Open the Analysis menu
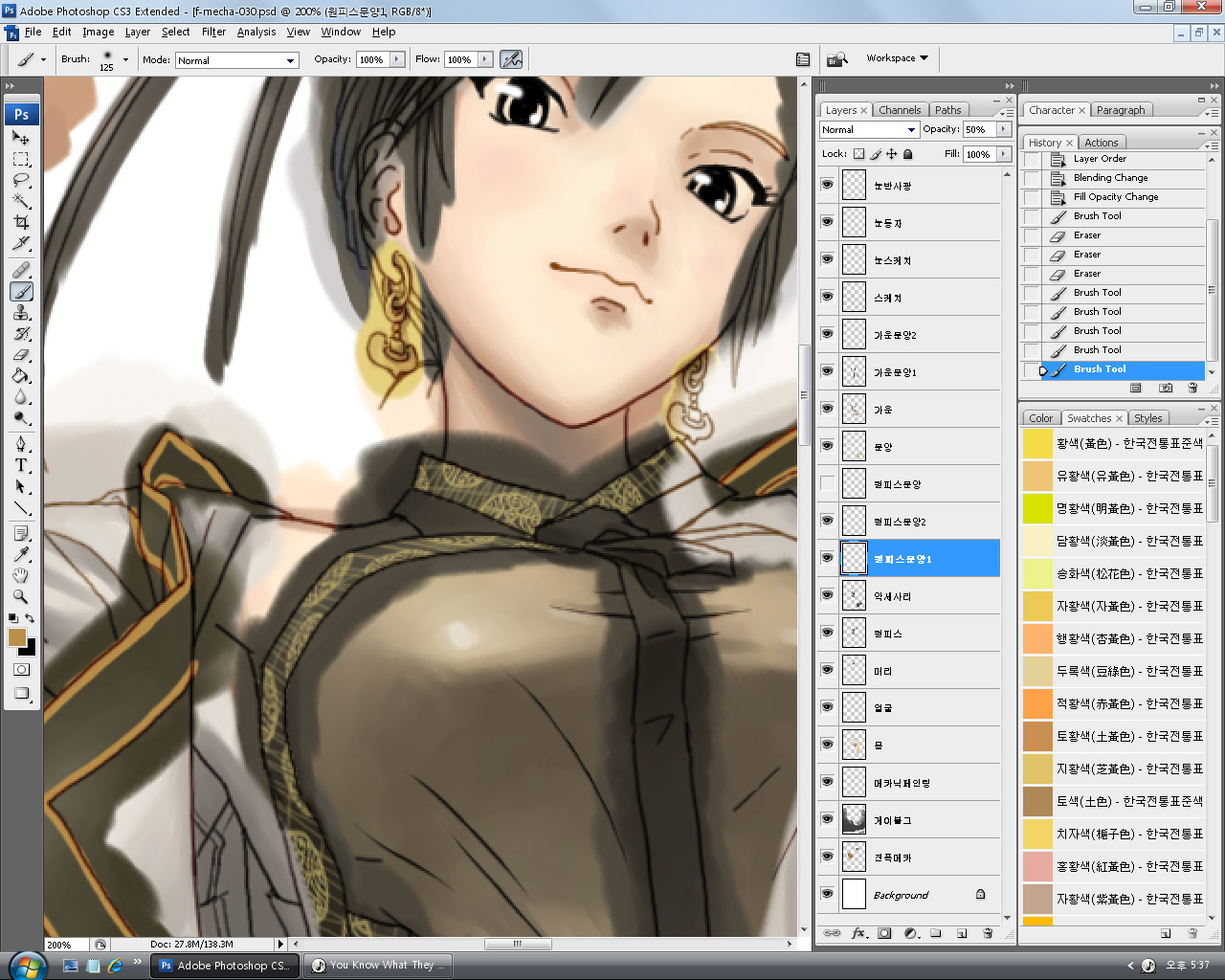The width and height of the screenshot is (1225, 980). (256, 32)
